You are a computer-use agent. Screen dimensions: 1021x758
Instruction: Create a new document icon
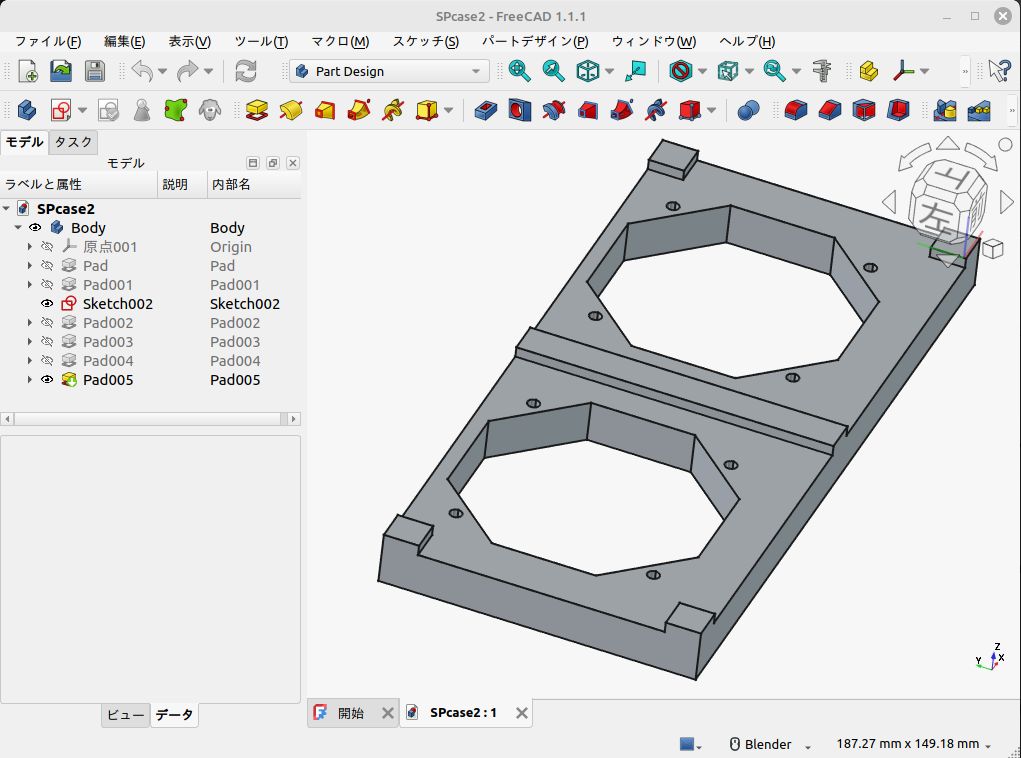27,71
